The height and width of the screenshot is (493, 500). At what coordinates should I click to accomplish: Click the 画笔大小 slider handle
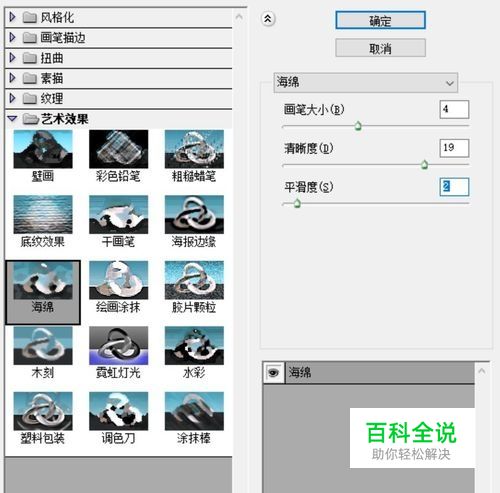(358, 126)
